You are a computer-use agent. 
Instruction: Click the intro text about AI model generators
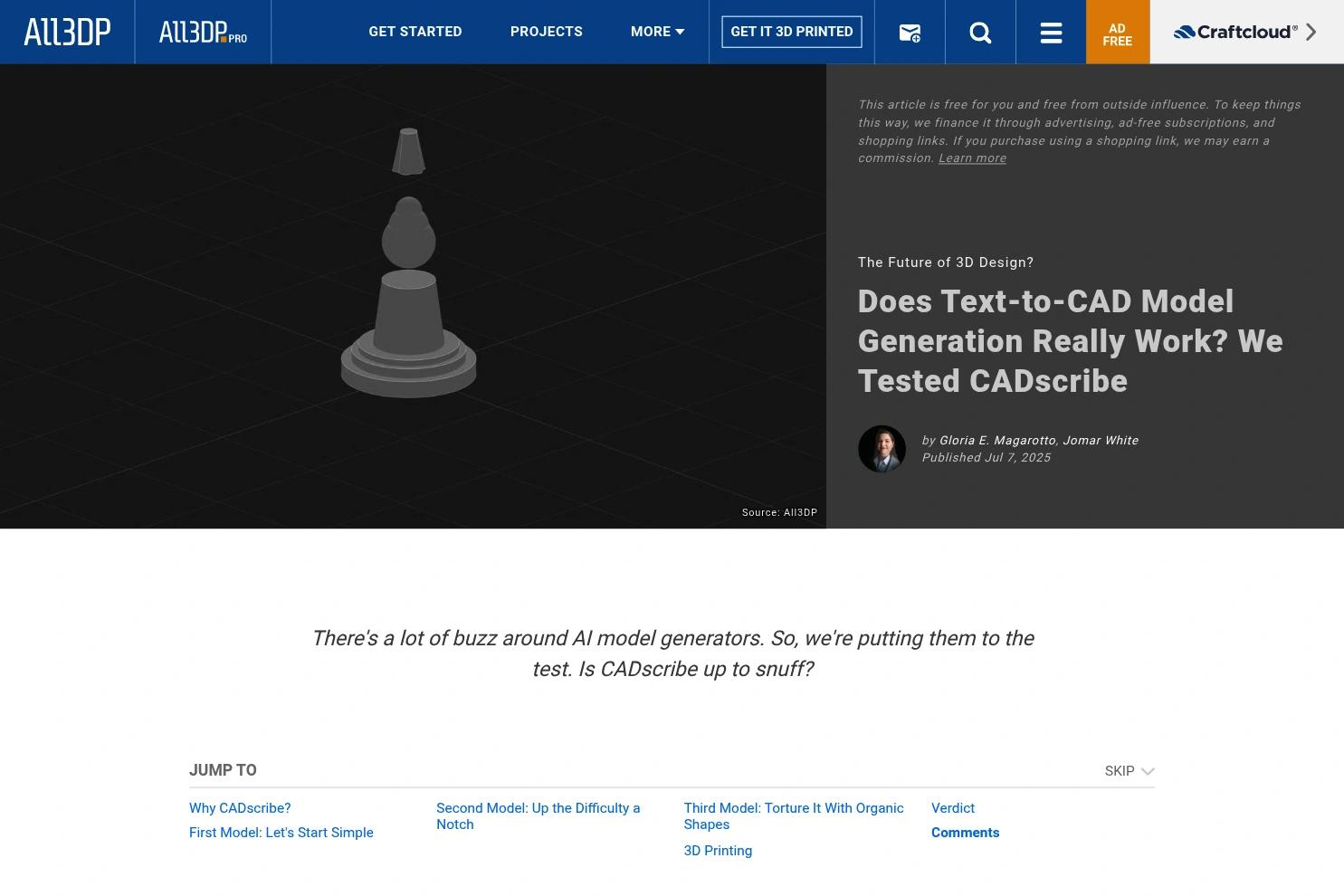(x=672, y=653)
